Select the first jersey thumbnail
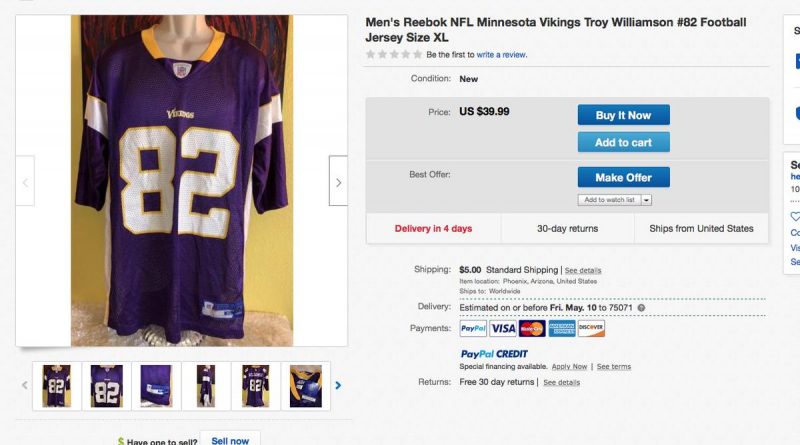This screenshot has height=445, width=800. [x=57, y=386]
